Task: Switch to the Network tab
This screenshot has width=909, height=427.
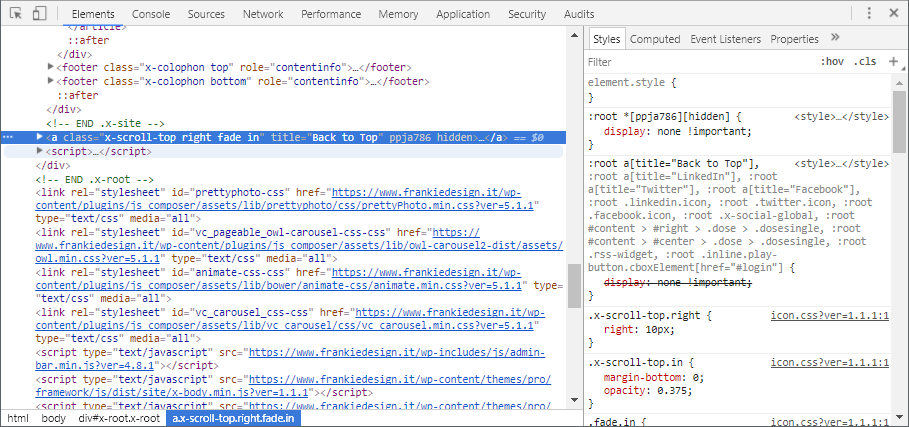Action: 263,14
